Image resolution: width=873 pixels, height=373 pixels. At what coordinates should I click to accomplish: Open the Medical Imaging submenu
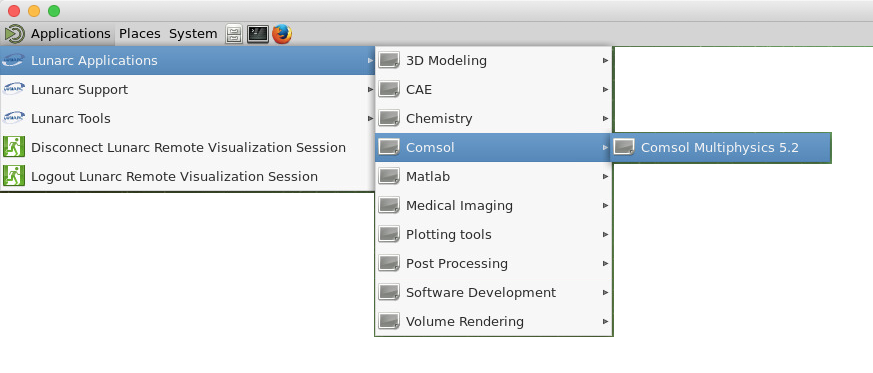tap(494, 205)
